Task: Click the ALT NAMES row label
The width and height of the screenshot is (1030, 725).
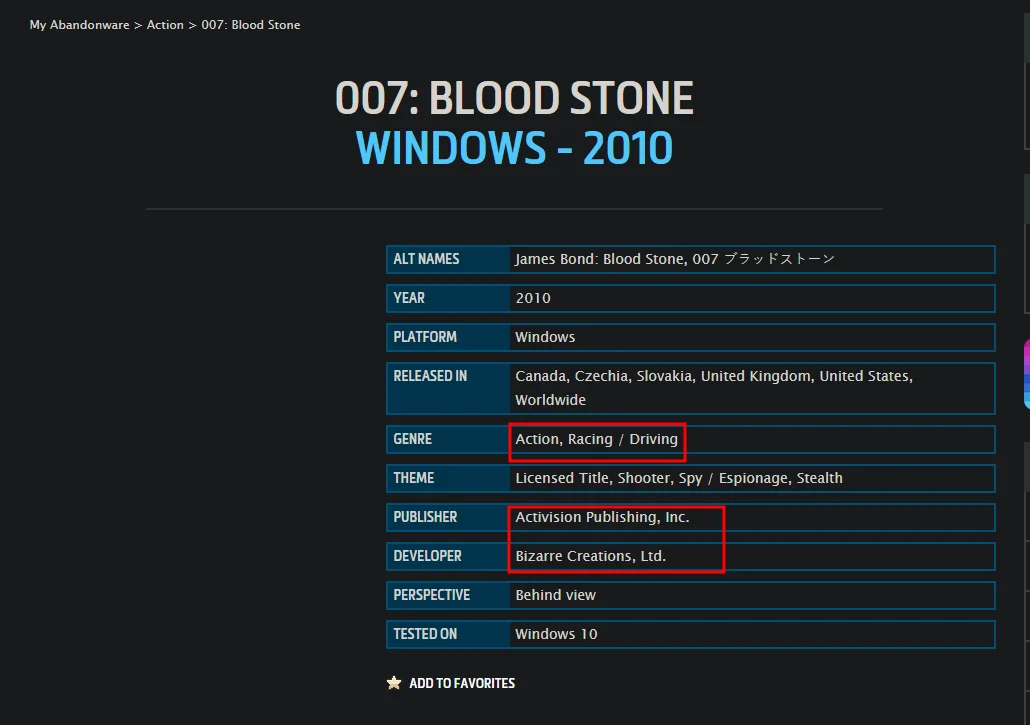Action: pos(426,259)
